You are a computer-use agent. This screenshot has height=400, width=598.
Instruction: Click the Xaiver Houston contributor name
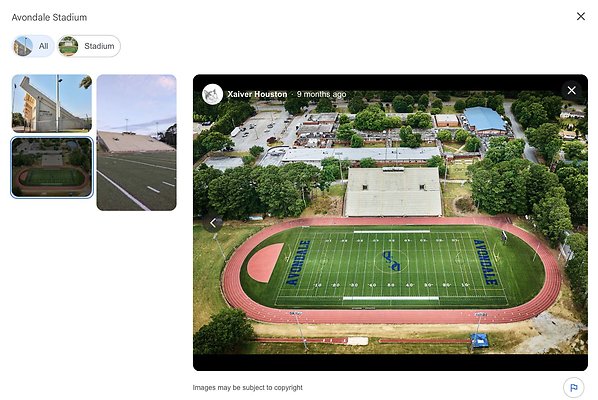(257, 94)
